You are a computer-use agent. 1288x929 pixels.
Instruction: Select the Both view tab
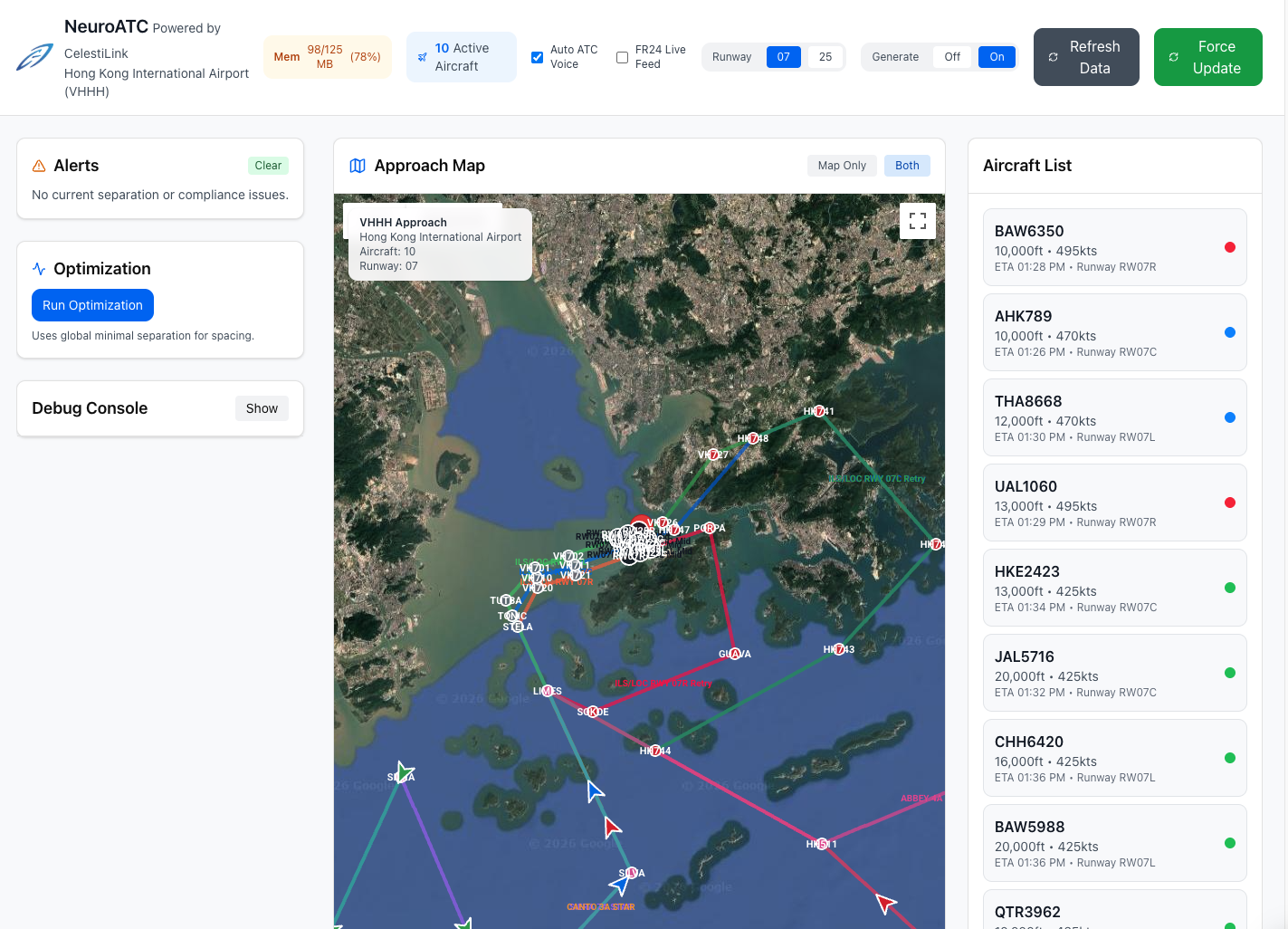coord(906,166)
